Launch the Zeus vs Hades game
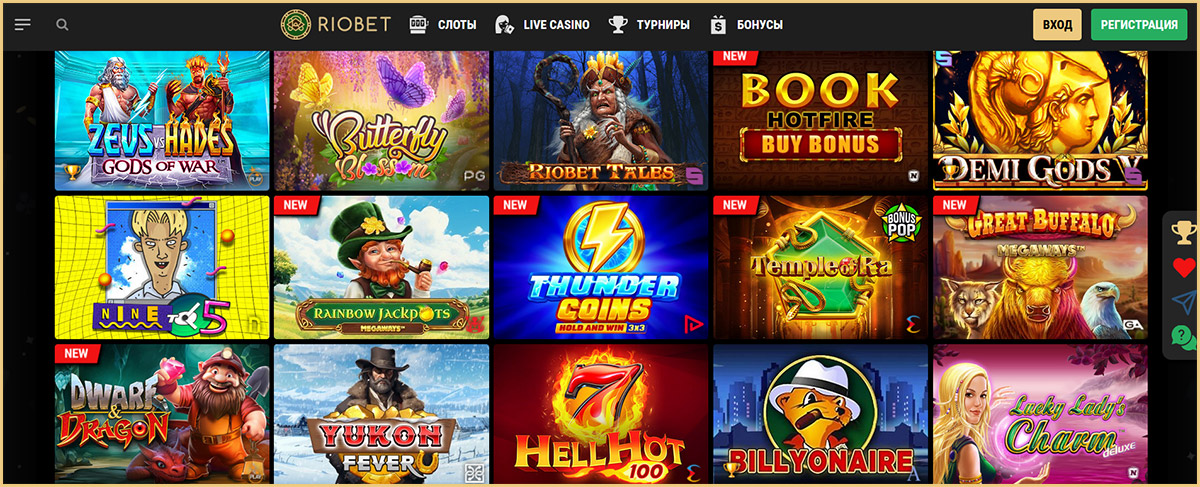 (x=162, y=120)
